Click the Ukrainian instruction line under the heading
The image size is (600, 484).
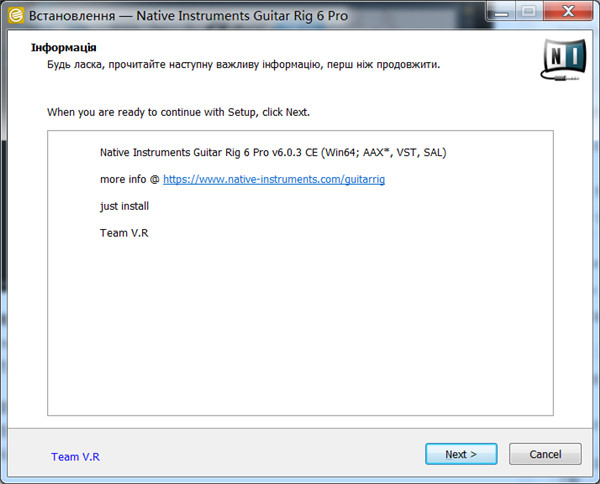pyautogui.click(x=243, y=65)
